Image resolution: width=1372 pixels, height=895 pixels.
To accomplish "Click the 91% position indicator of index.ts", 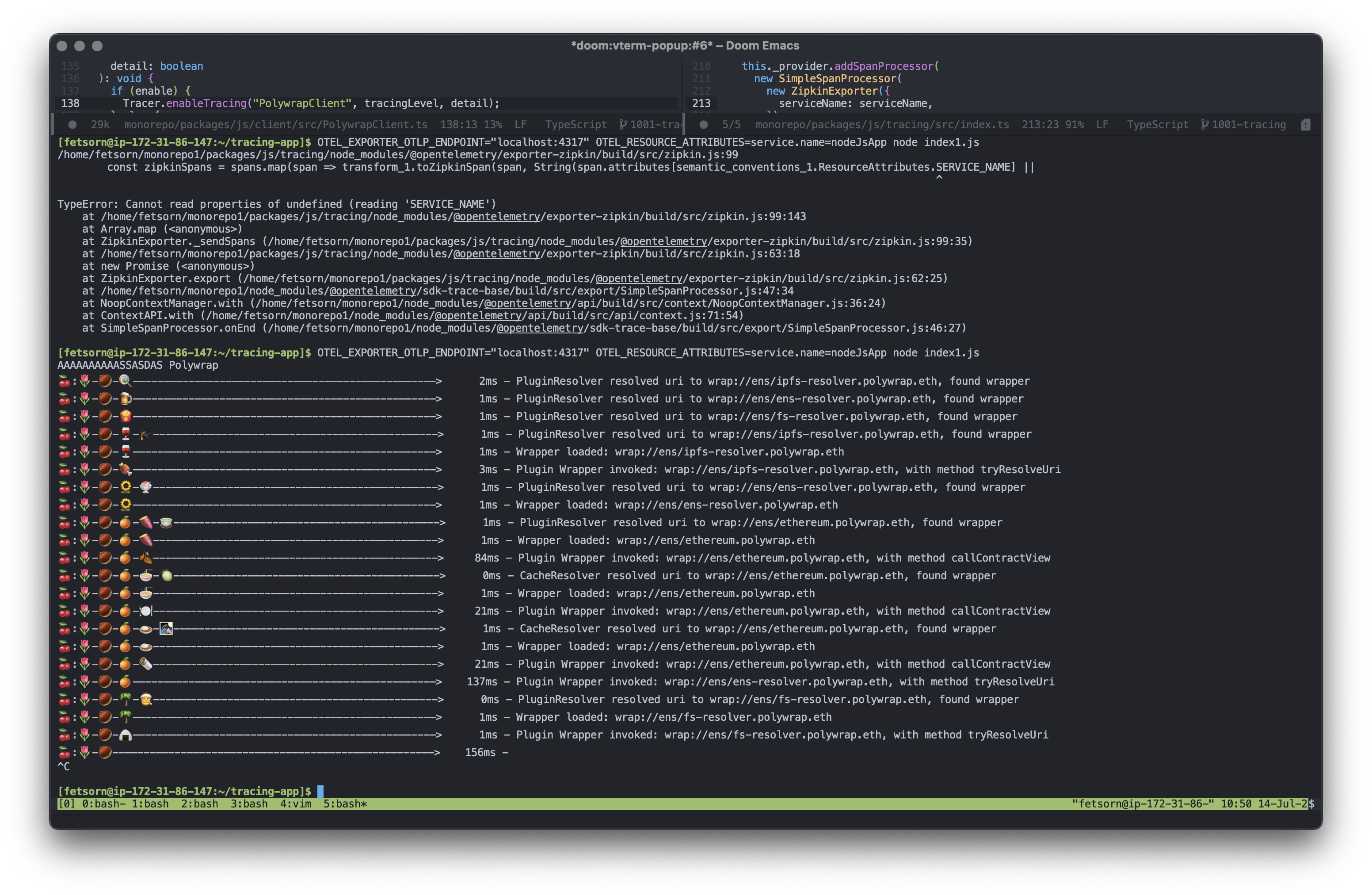I will (x=1078, y=125).
